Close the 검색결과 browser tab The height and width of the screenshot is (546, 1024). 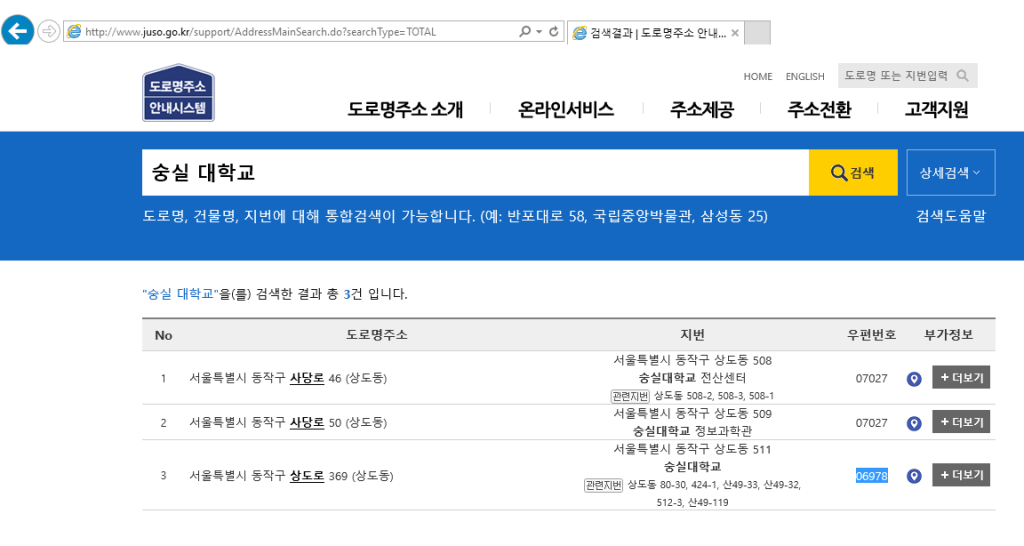tap(735, 33)
